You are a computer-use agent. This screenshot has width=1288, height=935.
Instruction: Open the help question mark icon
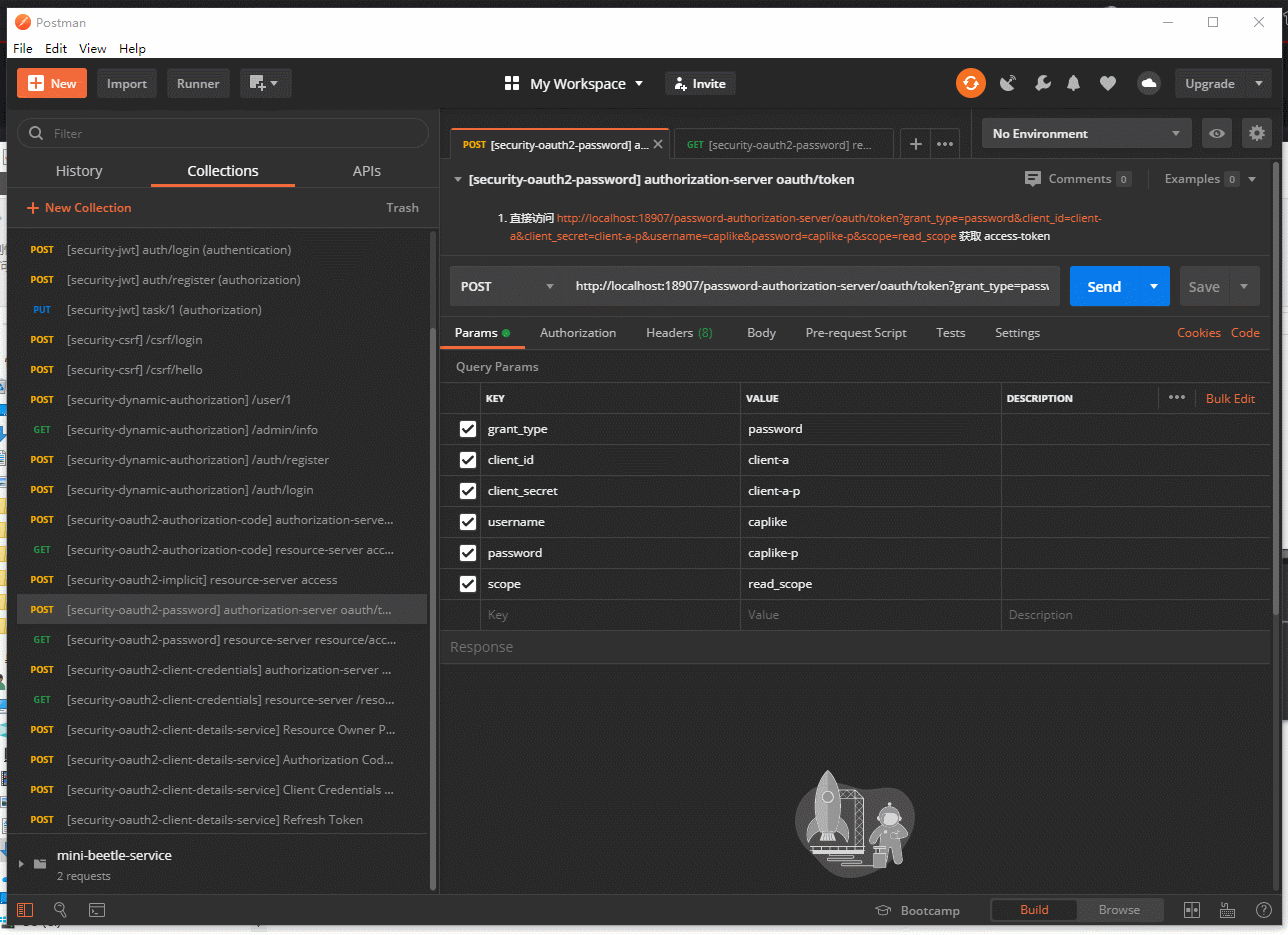[x=1264, y=910]
